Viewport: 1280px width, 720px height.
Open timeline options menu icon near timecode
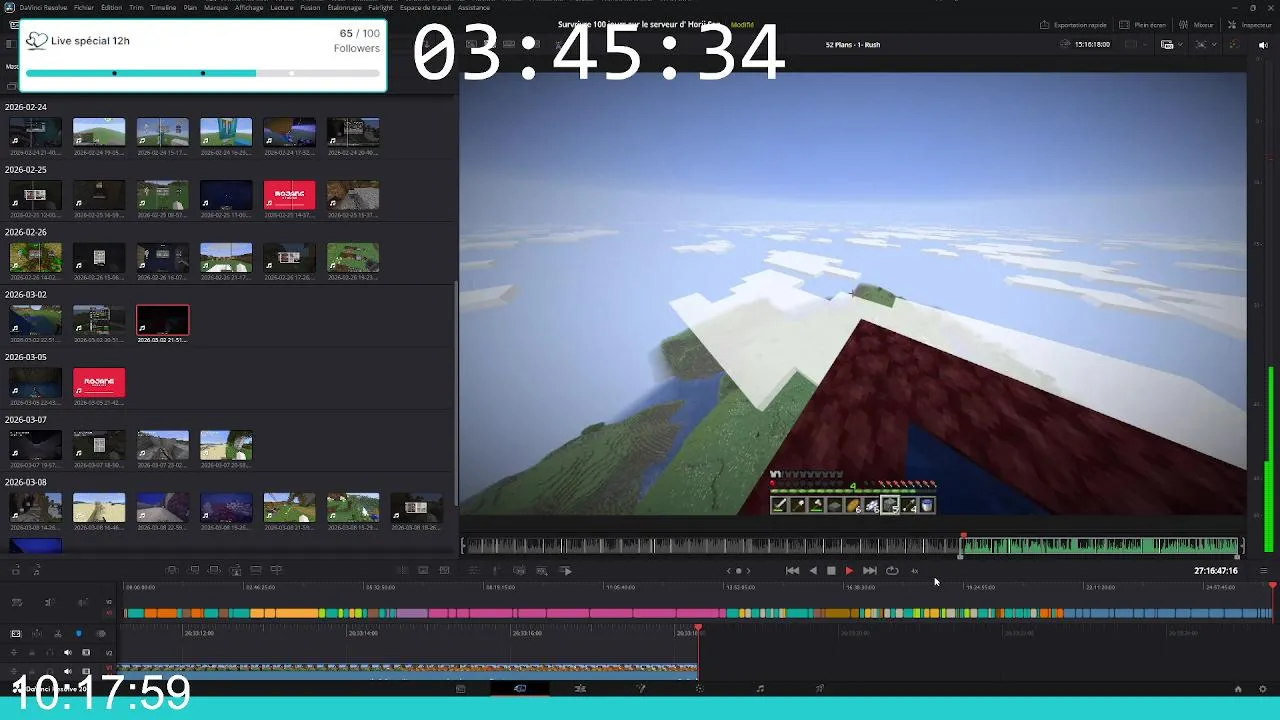click(x=1263, y=571)
